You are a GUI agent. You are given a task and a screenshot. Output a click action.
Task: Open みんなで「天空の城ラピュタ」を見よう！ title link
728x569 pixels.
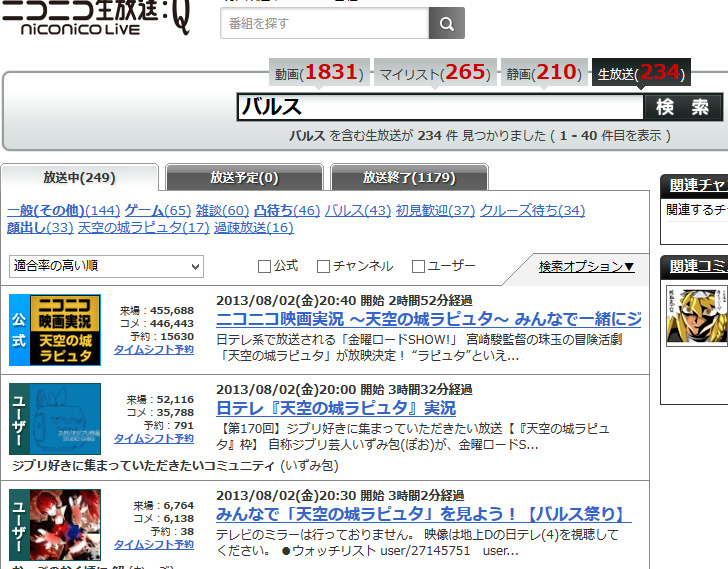click(x=424, y=514)
